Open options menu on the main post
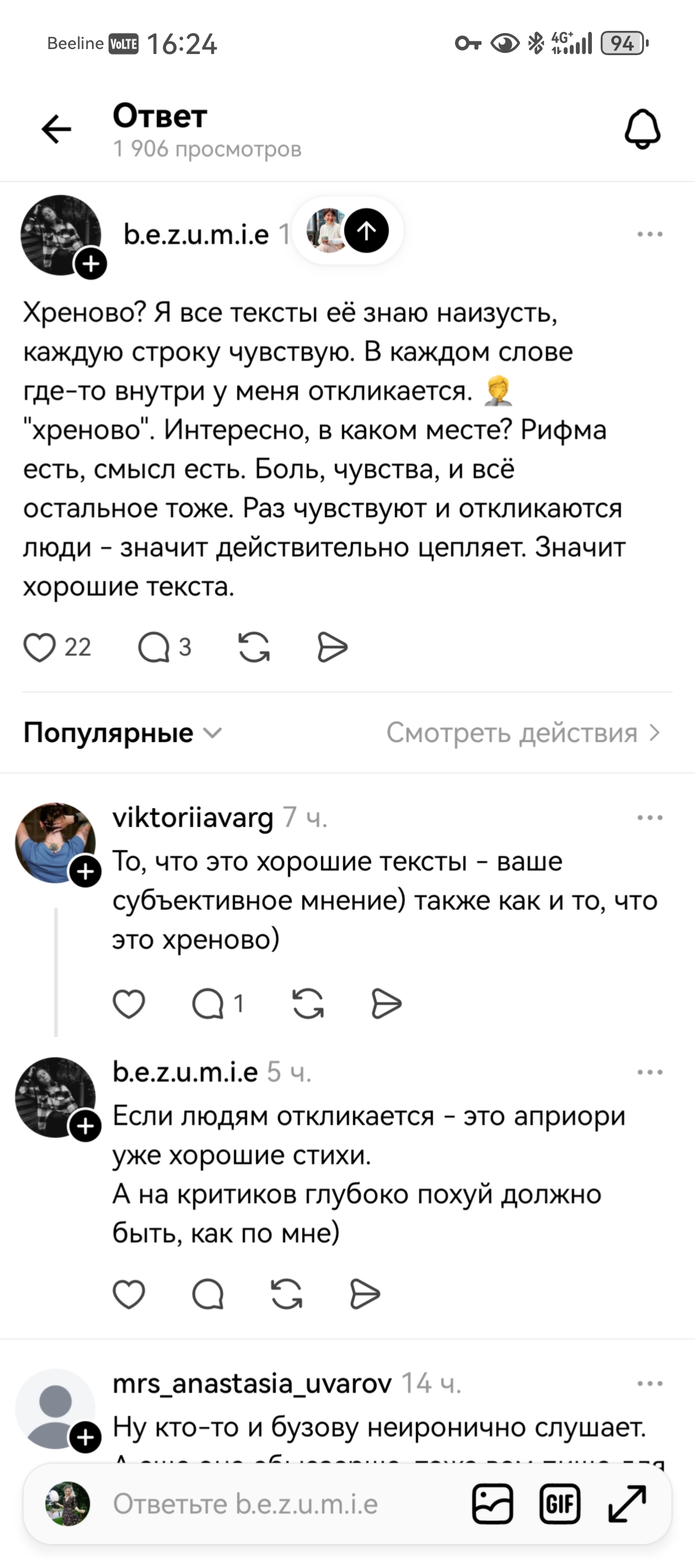695x1568 pixels. pos(650,233)
